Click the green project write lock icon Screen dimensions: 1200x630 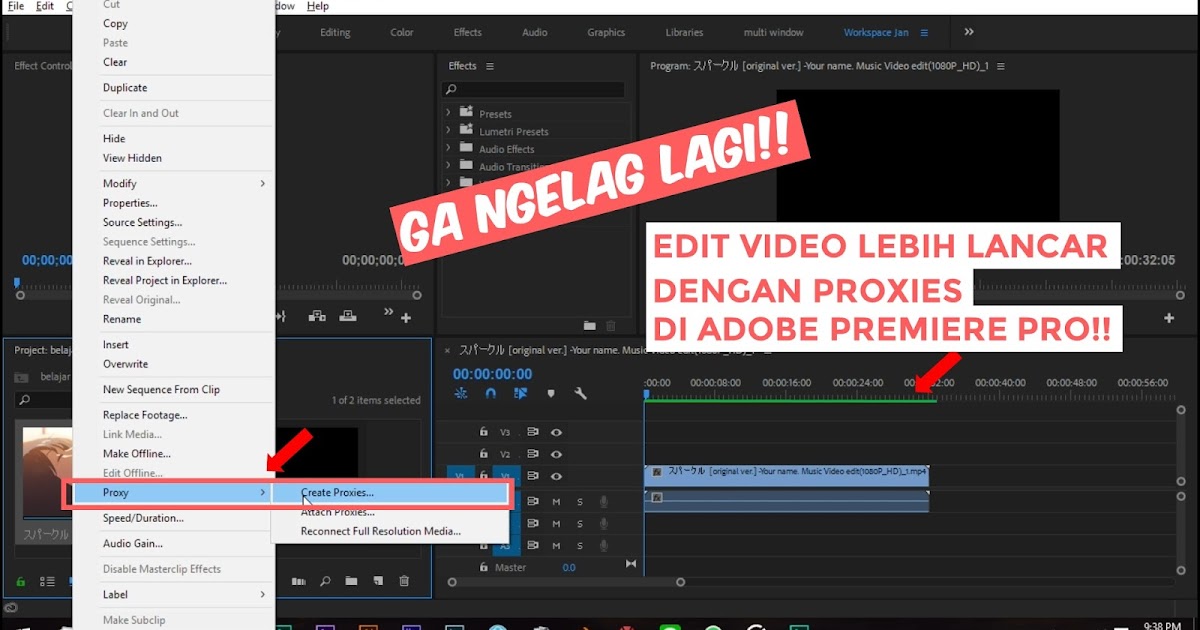pyautogui.click(x=20, y=581)
